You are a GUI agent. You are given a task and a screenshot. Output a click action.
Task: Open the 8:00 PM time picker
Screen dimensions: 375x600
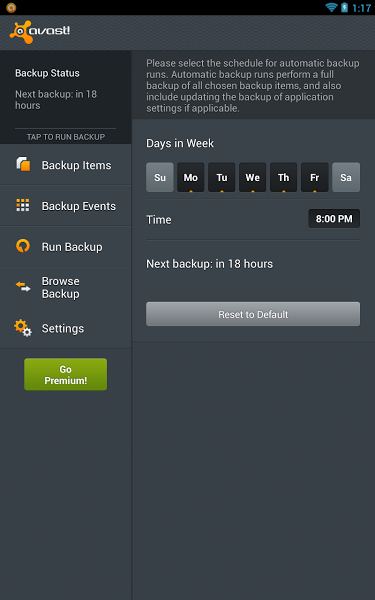pos(334,218)
